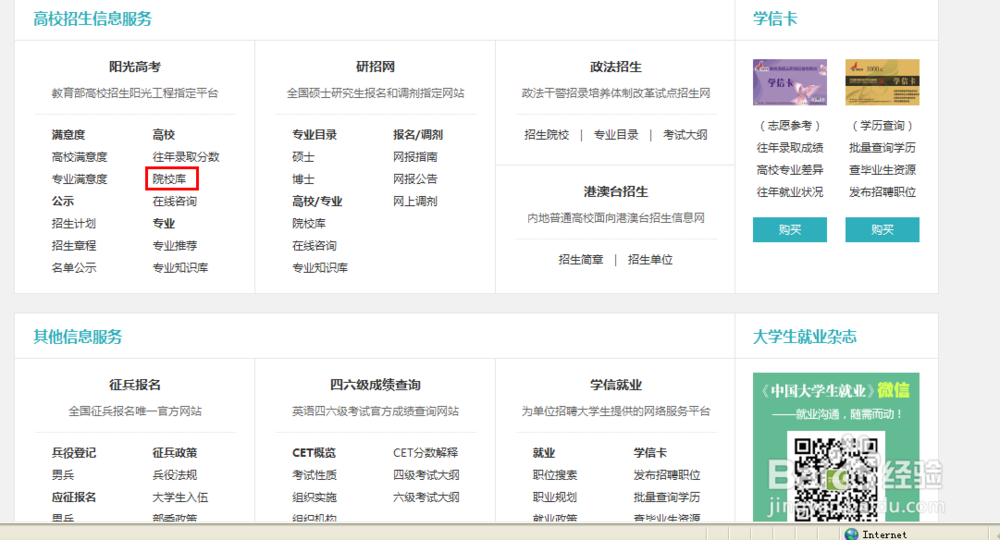Open the 征兵报名 heading link

[x=135, y=384]
